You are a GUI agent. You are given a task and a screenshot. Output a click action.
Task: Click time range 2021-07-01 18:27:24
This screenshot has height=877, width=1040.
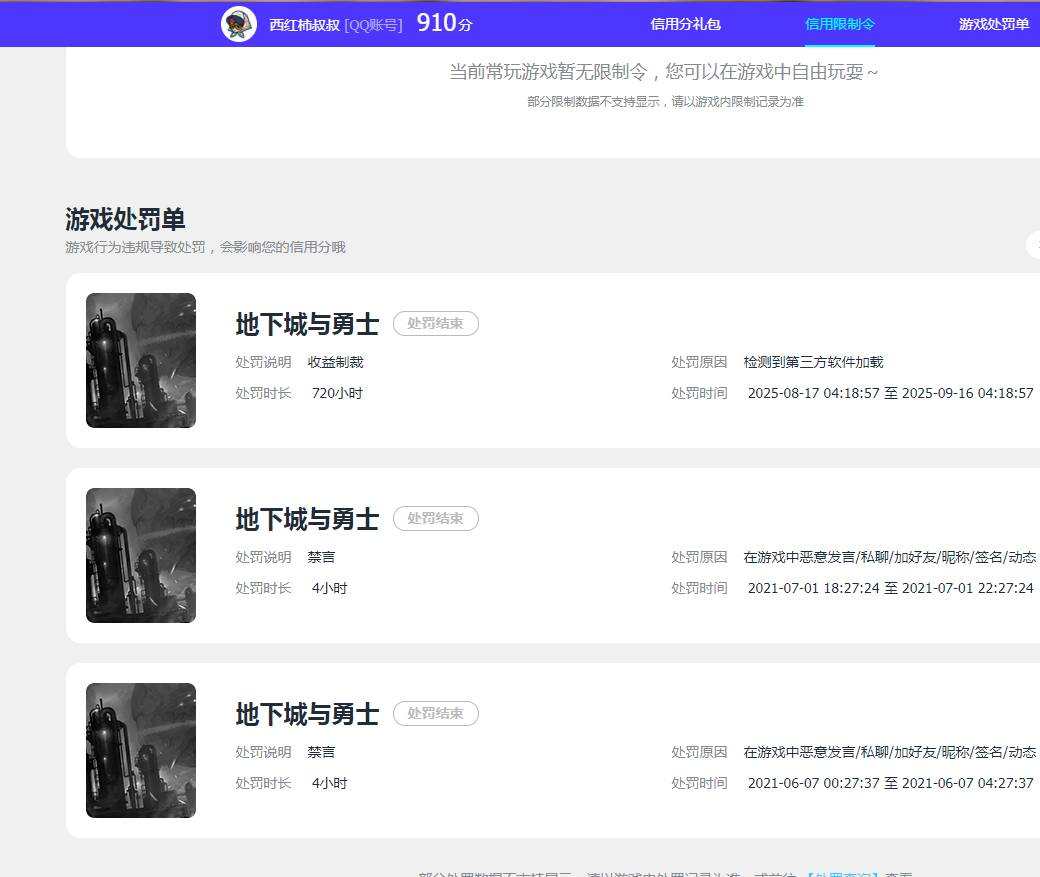tap(891, 588)
